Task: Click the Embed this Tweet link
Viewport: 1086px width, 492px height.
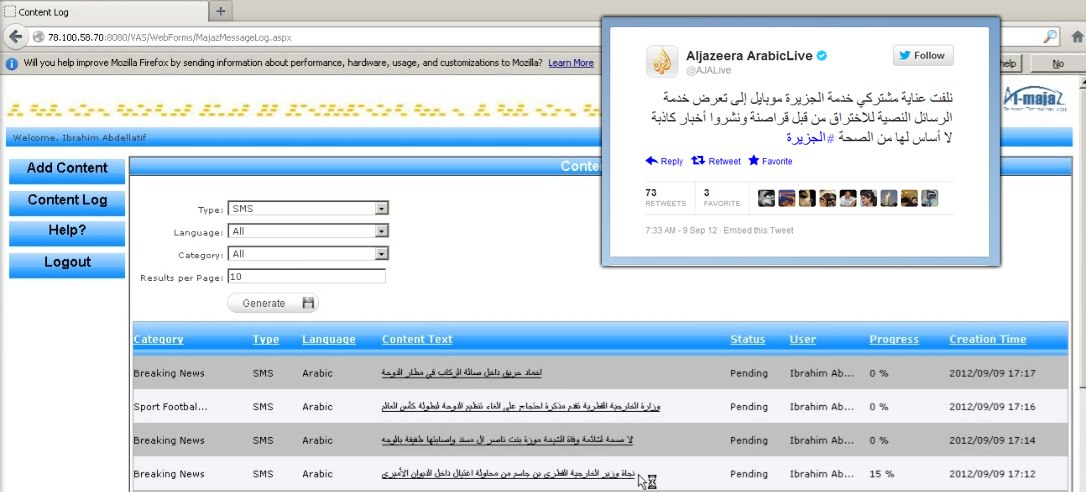Action: tap(758, 230)
